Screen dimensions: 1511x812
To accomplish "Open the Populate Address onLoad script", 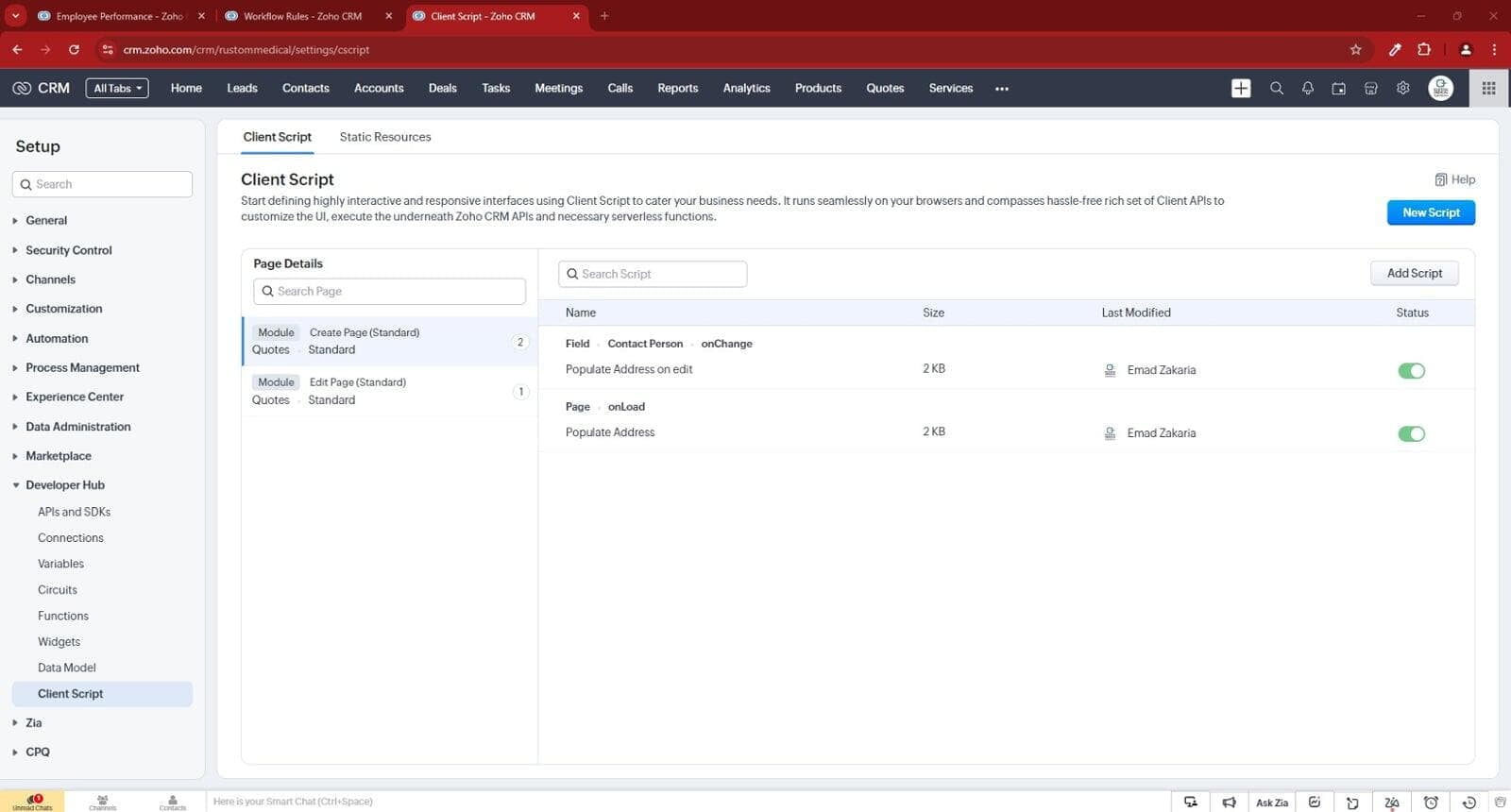I will pyautogui.click(x=610, y=432).
